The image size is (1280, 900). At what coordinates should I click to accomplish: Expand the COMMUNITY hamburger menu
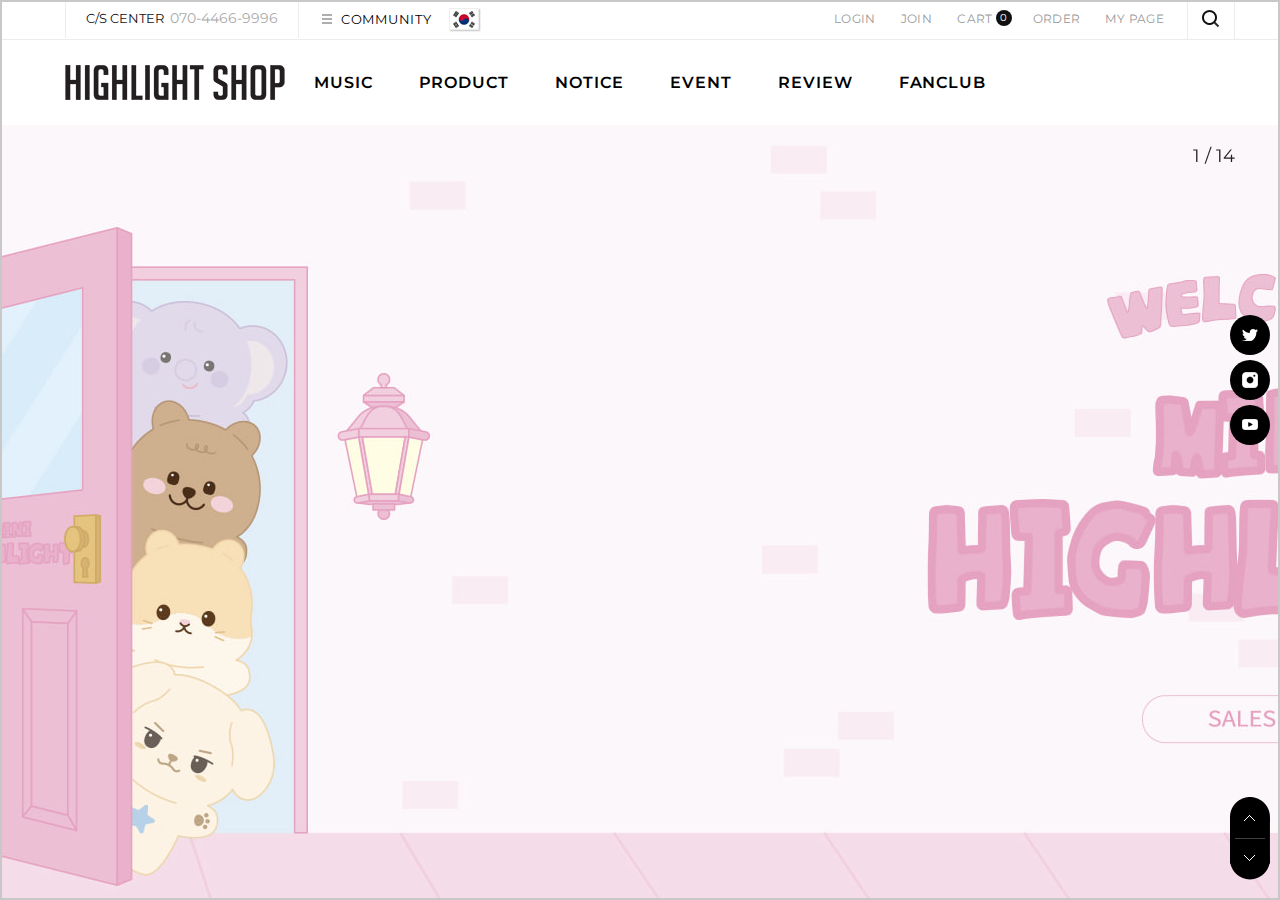point(376,19)
